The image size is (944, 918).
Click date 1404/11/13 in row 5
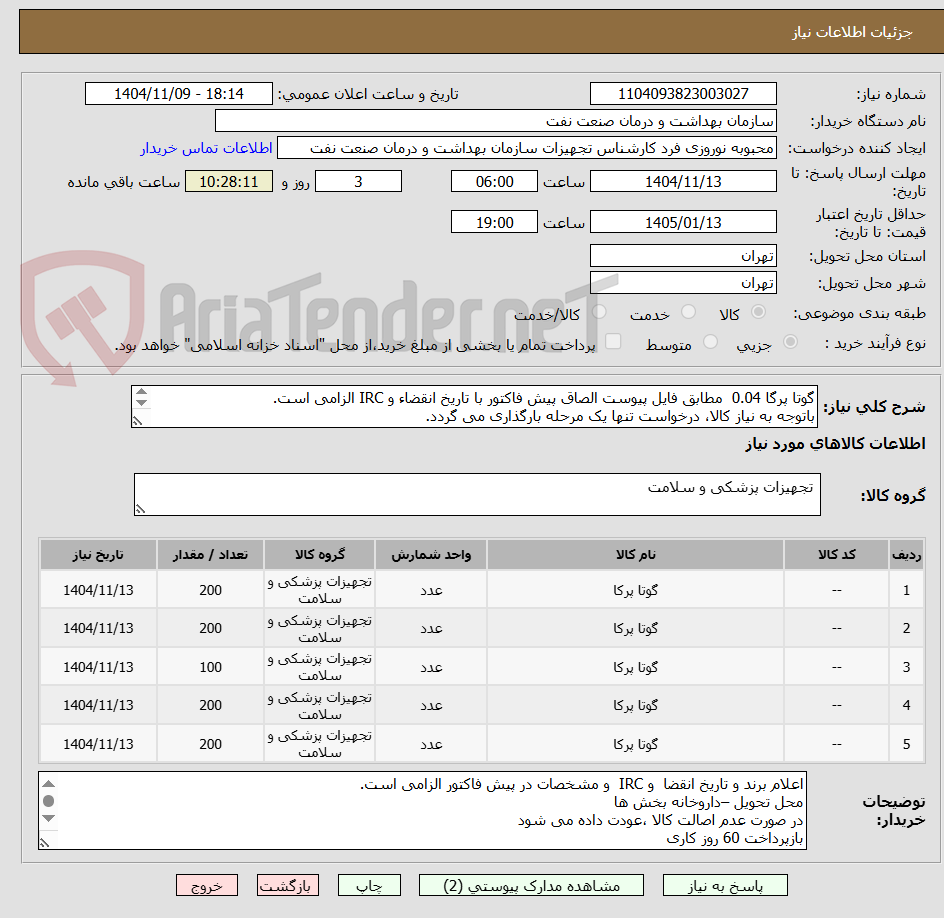(x=98, y=744)
